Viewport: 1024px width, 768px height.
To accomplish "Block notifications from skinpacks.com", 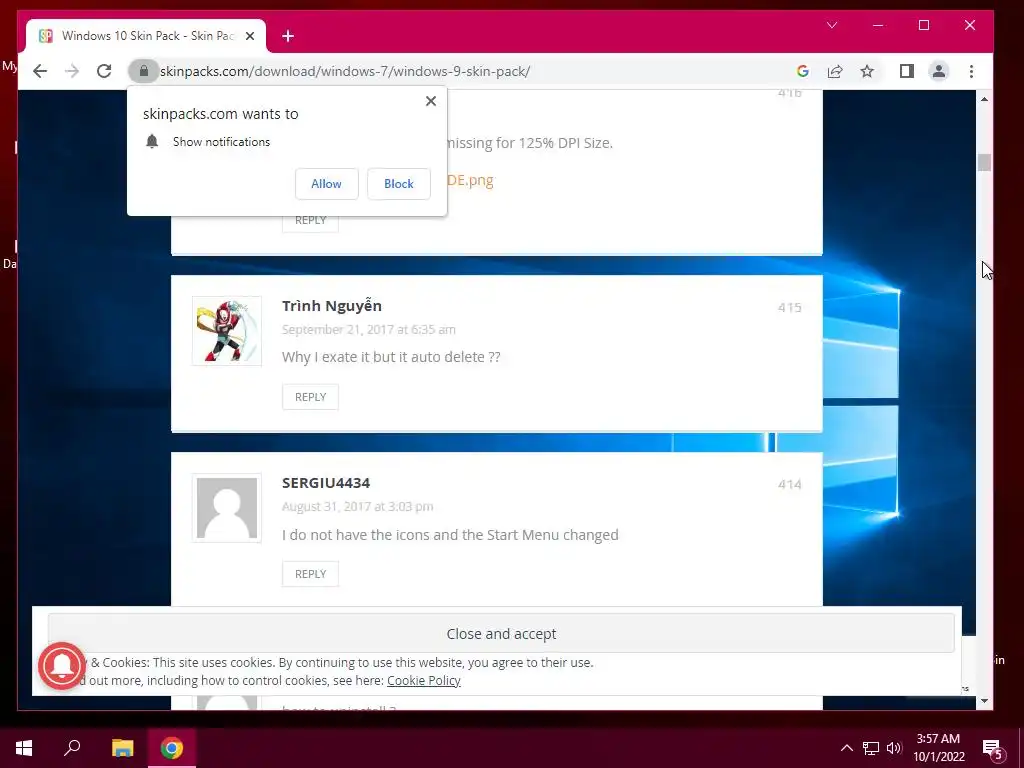I will point(398,184).
